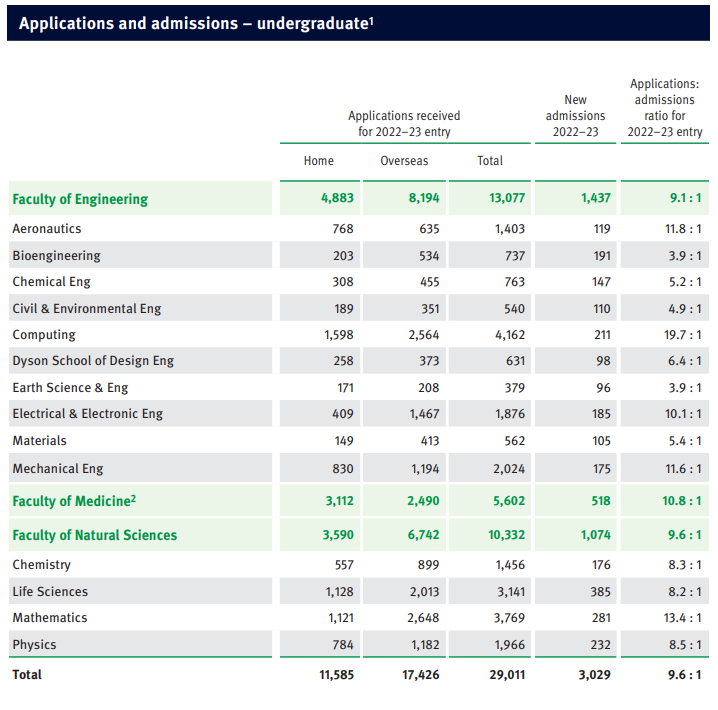718x710 pixels.
Task: Click grand total home value 11,585
Action: [x=337, y=675]
